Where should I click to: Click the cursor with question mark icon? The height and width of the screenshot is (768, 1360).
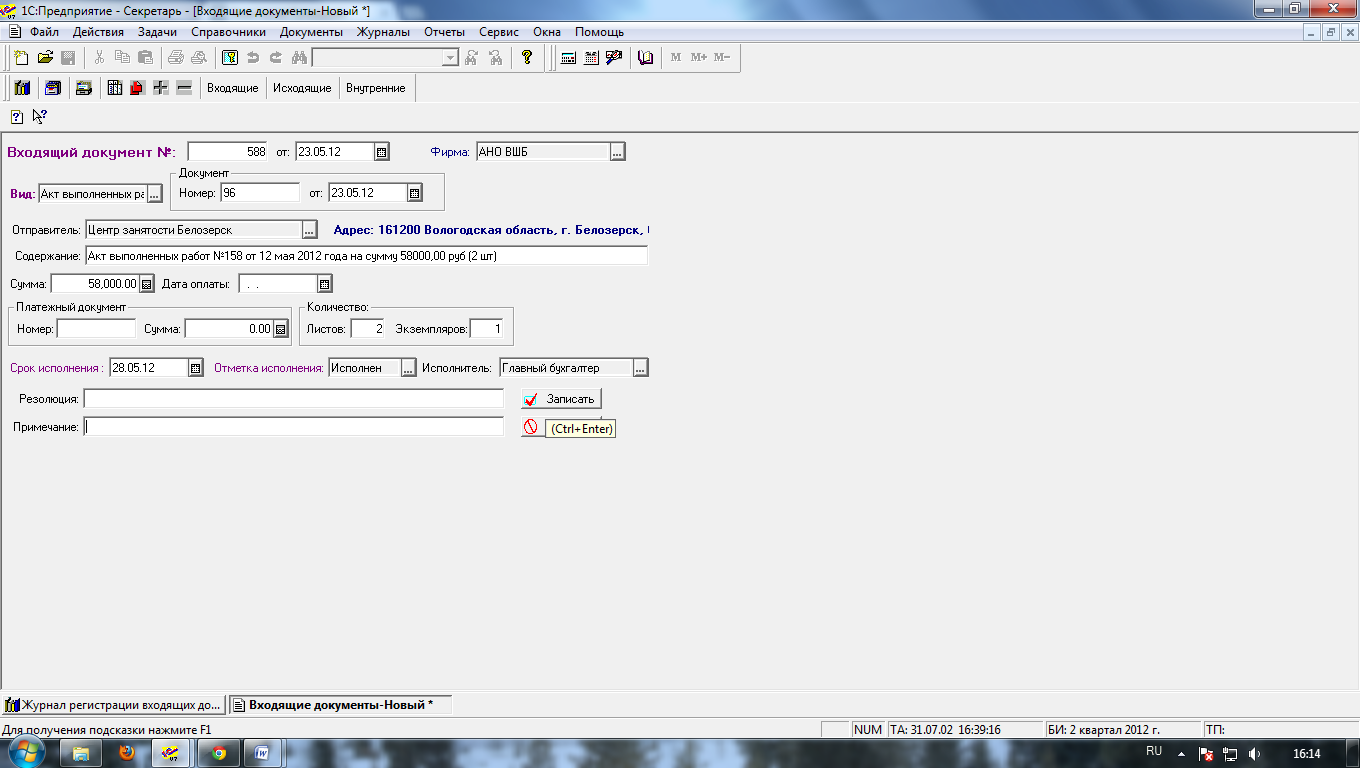(39, 117)
